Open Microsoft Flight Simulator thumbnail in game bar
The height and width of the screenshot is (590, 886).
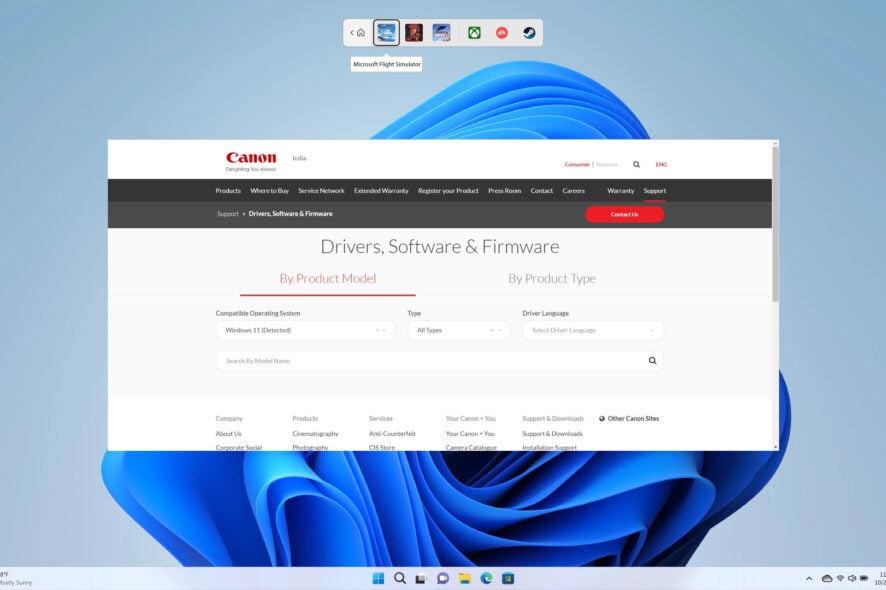tap(386, 32)
